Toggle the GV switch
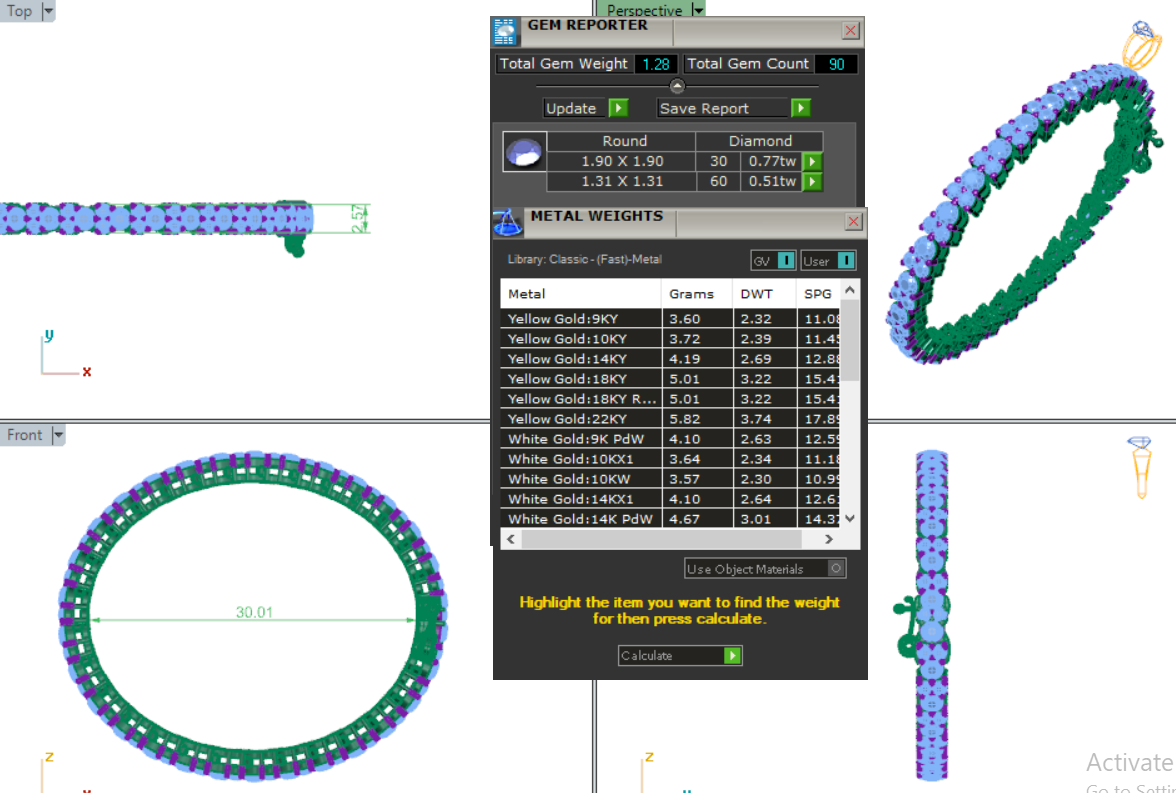This screenshot has height=793, width=1176. (785, 261)
